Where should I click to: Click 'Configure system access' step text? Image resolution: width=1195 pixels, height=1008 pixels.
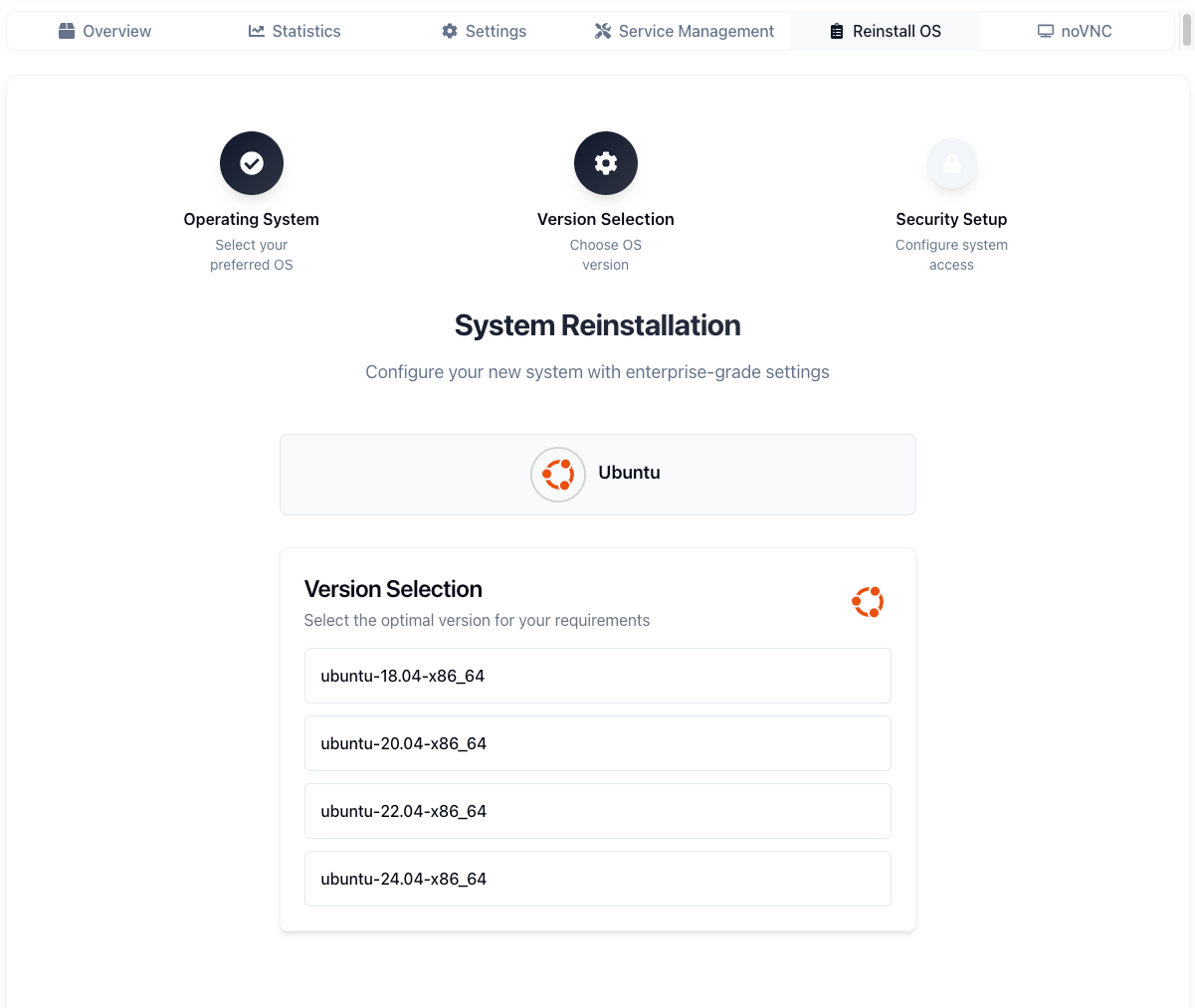pyautogui.click(x=952, y=255)
